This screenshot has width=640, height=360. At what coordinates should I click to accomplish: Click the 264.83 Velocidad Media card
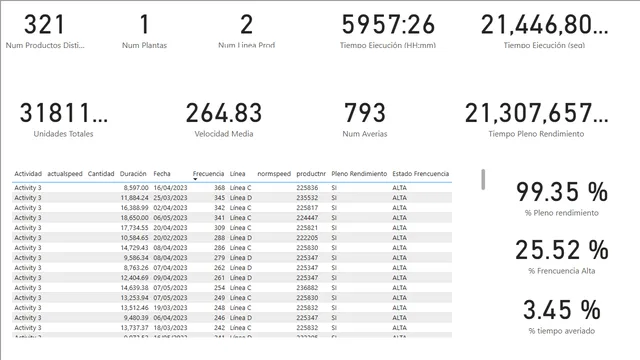pyautogui.click(x=224, y=120)
